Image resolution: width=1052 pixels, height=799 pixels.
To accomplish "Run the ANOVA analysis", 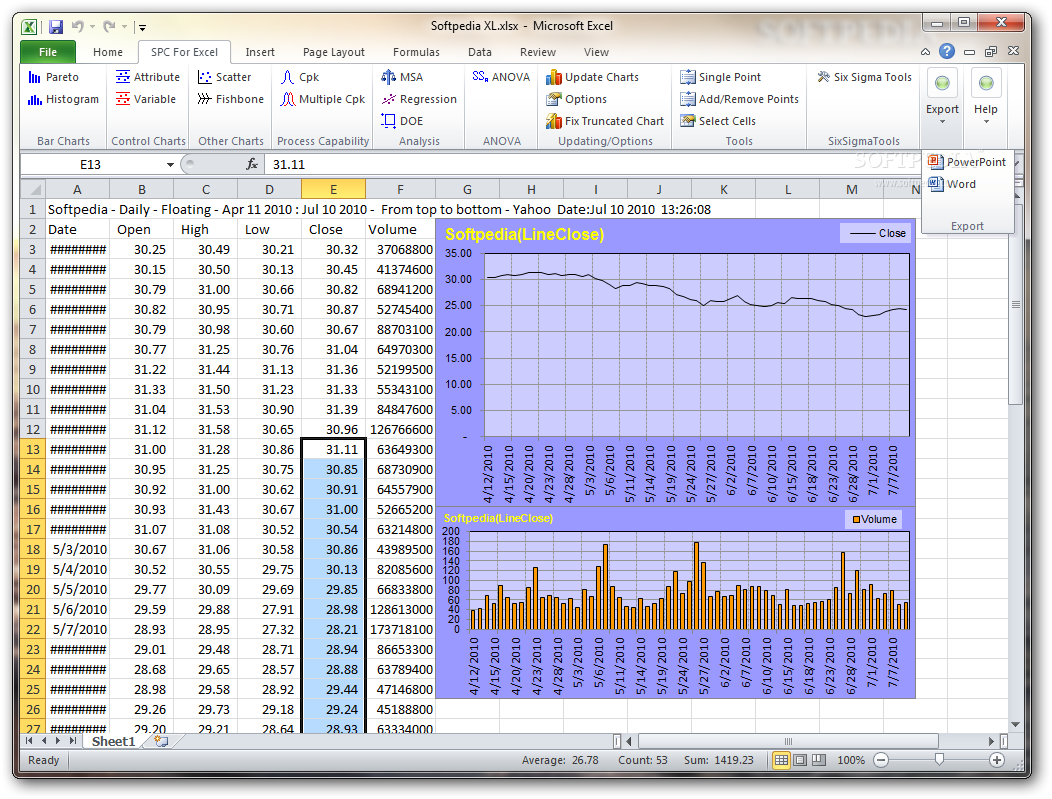I will 501,77.
